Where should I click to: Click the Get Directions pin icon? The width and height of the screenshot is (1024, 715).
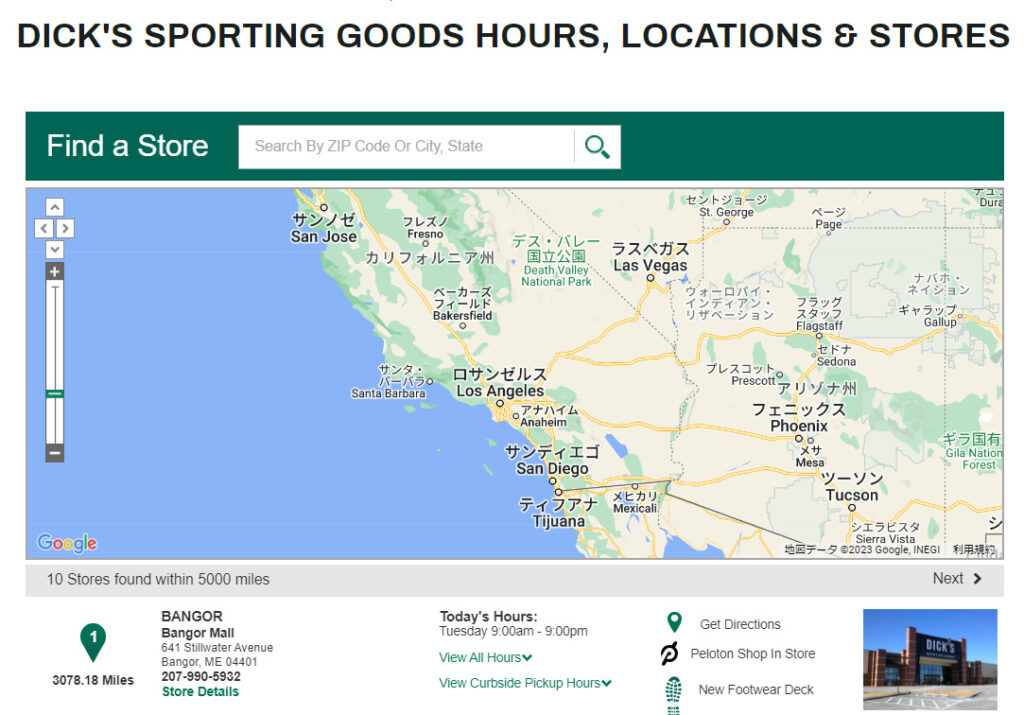tap(674, 623)
